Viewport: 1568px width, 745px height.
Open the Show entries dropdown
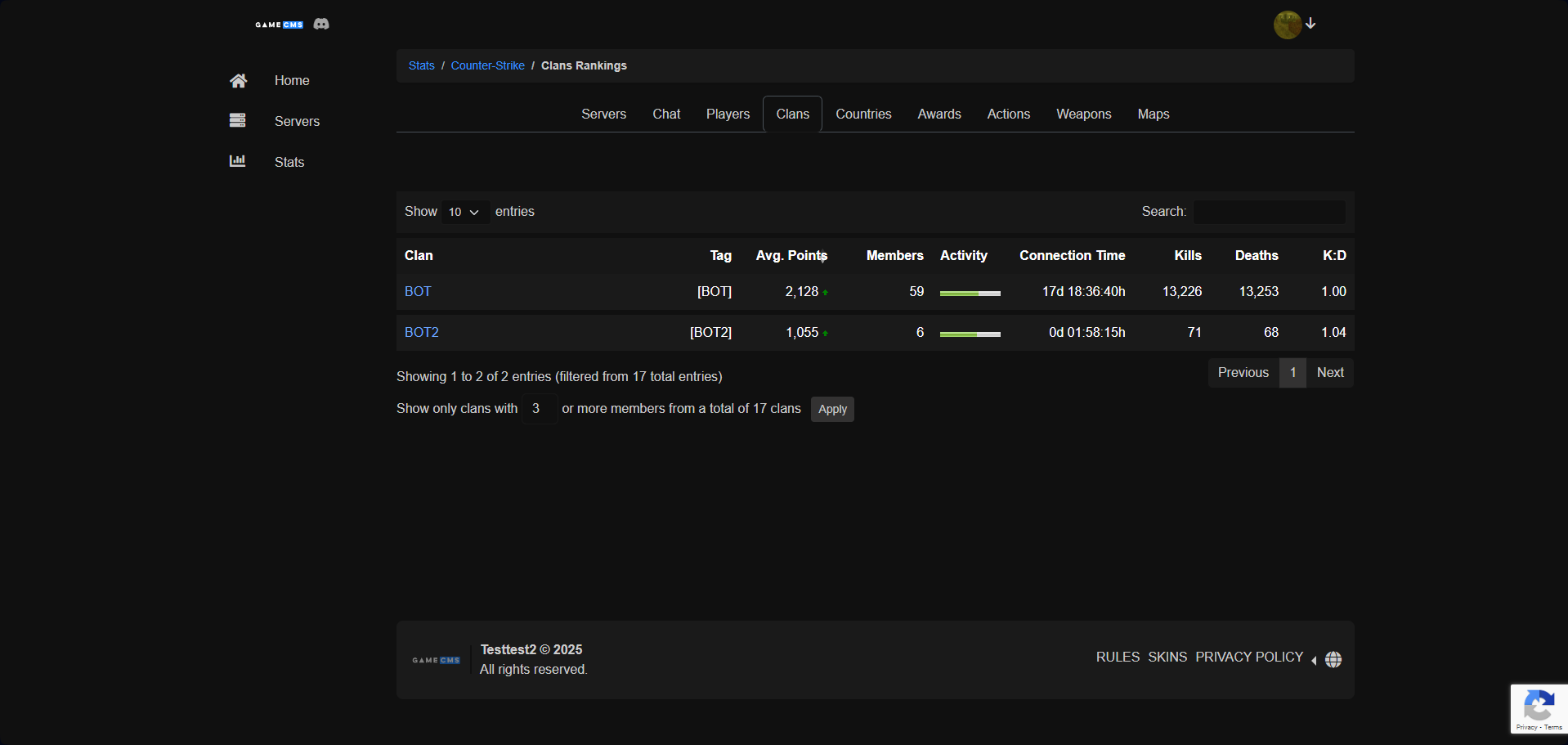[465, 212]
